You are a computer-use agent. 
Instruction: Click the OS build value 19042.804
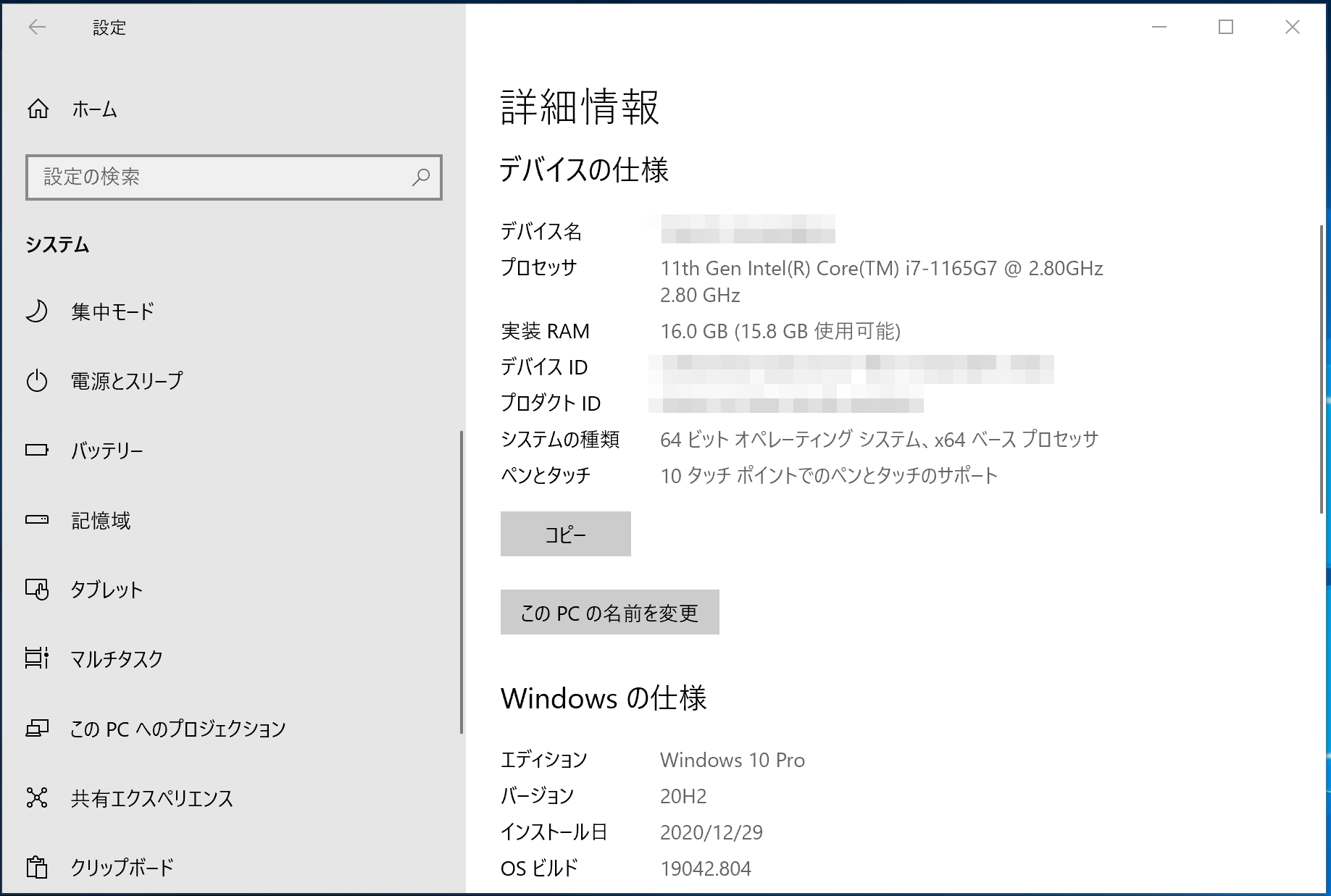point(706,868)
